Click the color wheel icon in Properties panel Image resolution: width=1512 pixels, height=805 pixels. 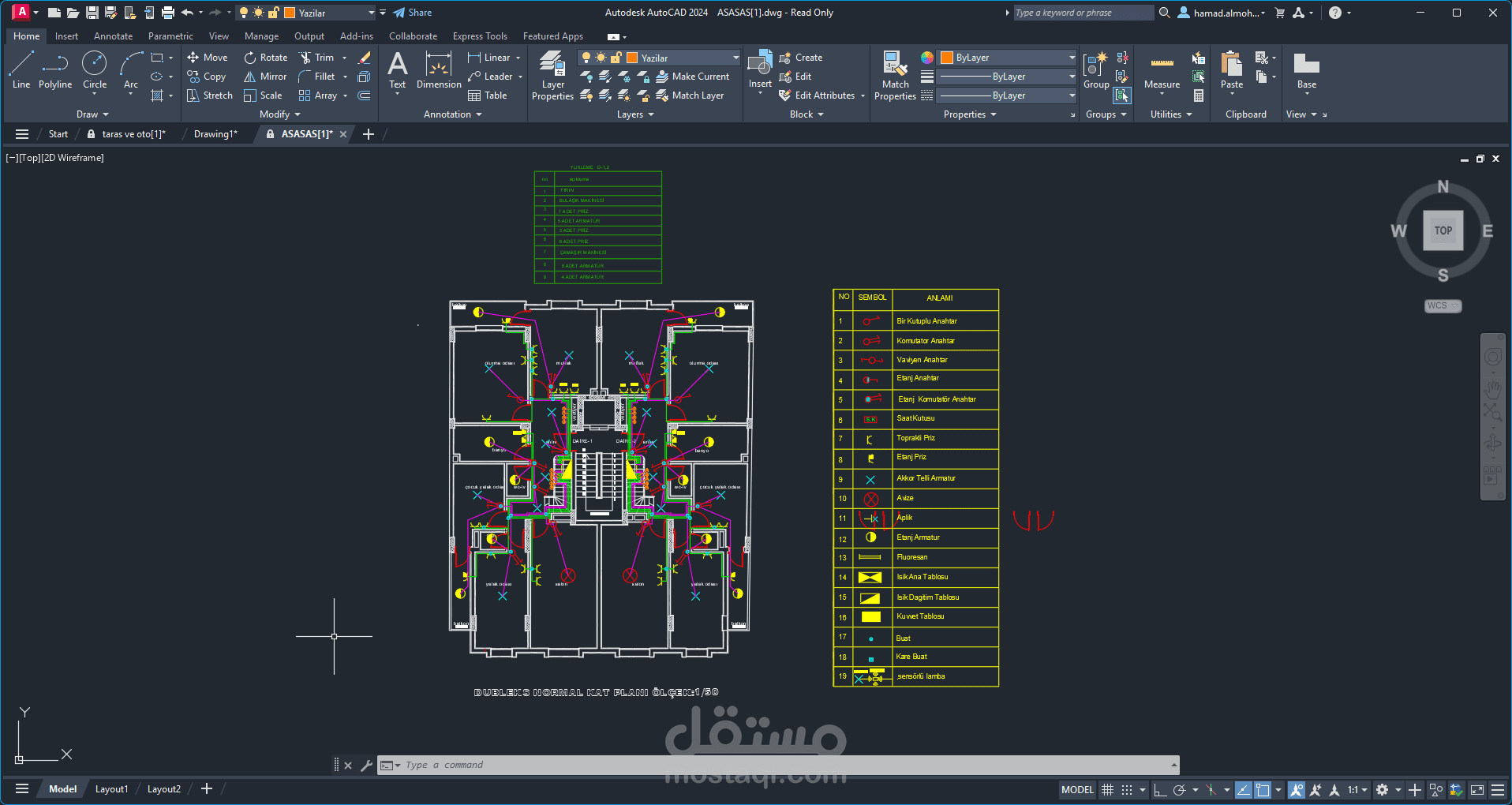pos(927,58)
